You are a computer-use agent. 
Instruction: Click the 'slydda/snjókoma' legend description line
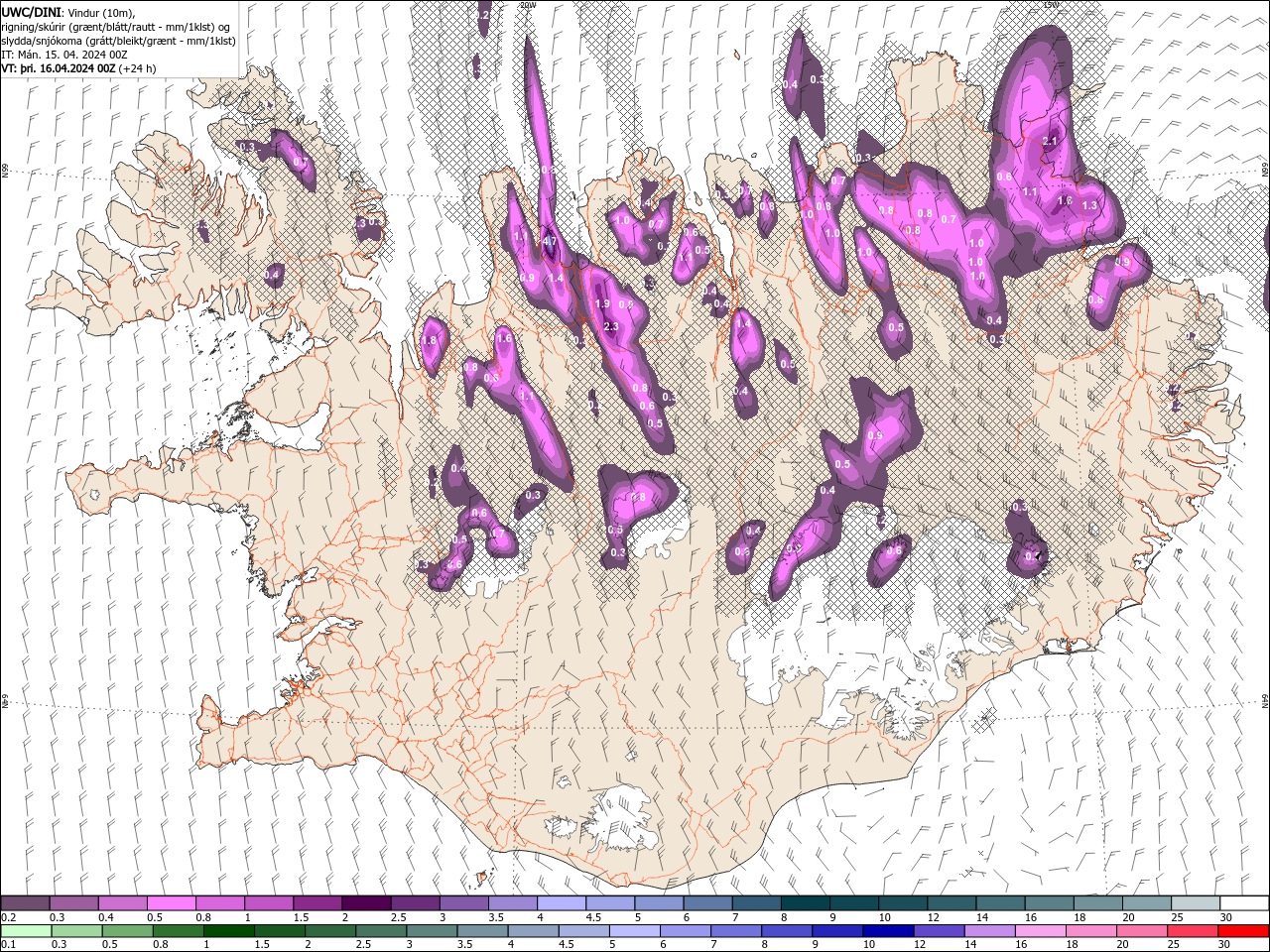point(117,41)
